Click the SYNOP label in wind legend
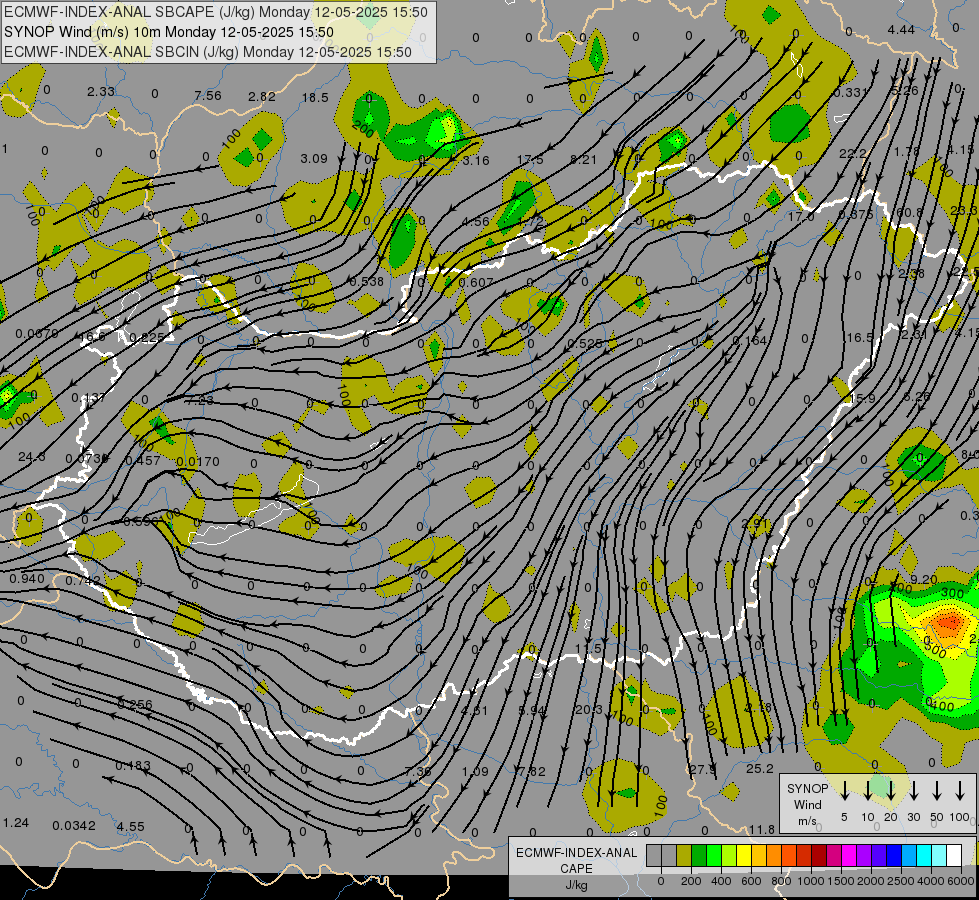This screenshot has height=900, width=979. tap(807, 788)
